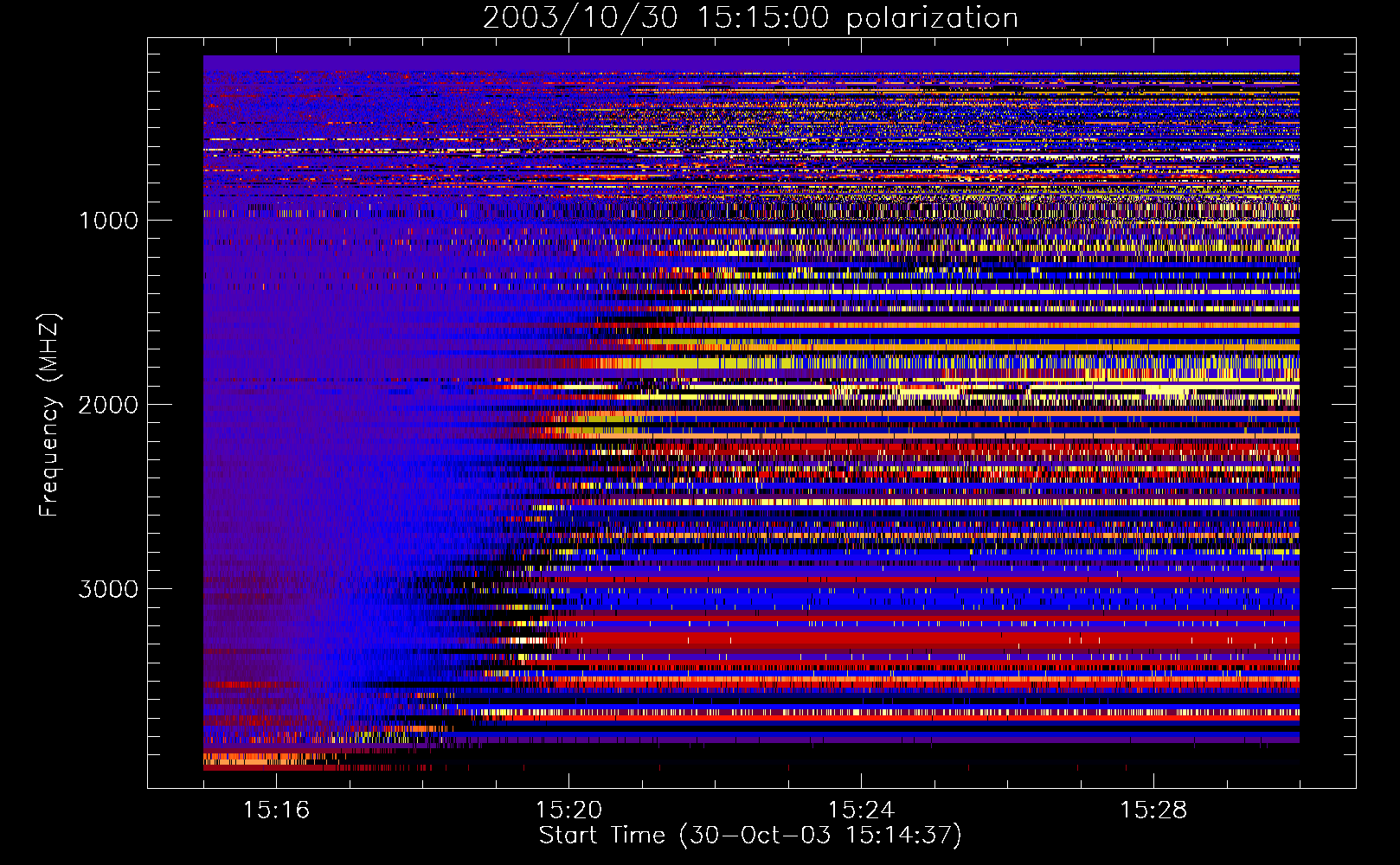
Task: Click the '1000' frequency tick label
Action: click(x=108, y=221)
